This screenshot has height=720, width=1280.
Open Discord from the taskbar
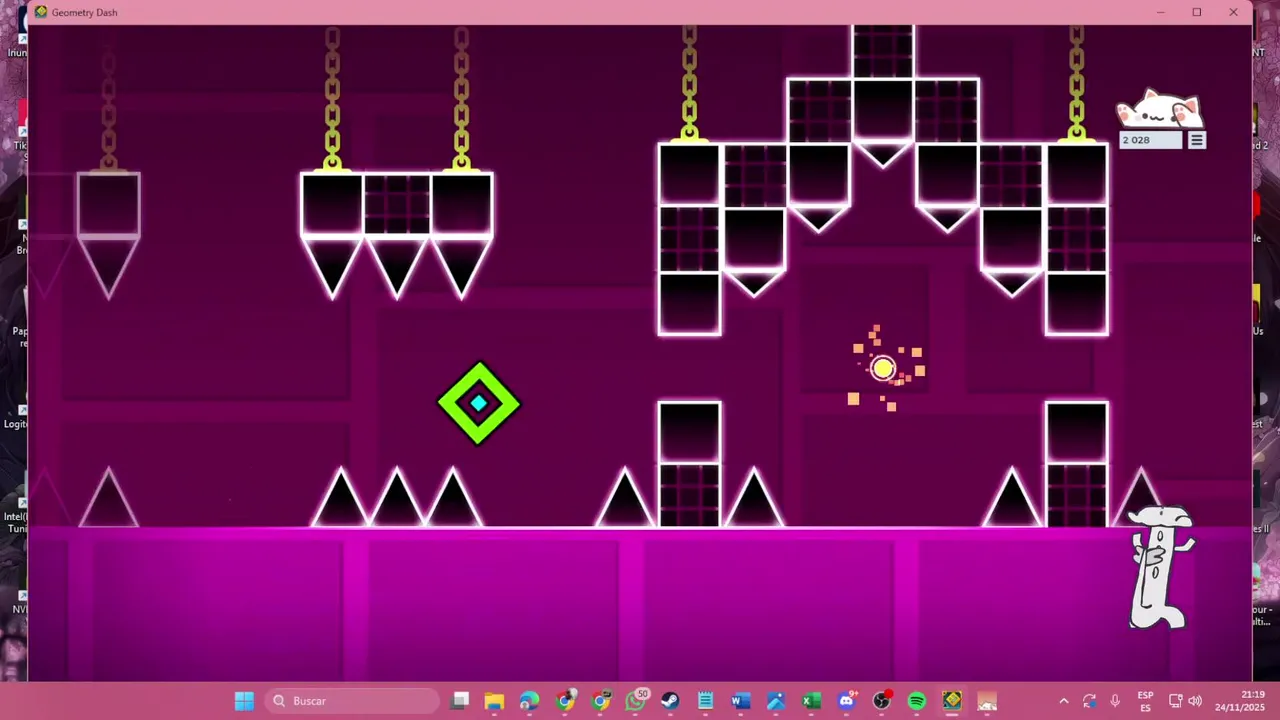click(846, 701)
